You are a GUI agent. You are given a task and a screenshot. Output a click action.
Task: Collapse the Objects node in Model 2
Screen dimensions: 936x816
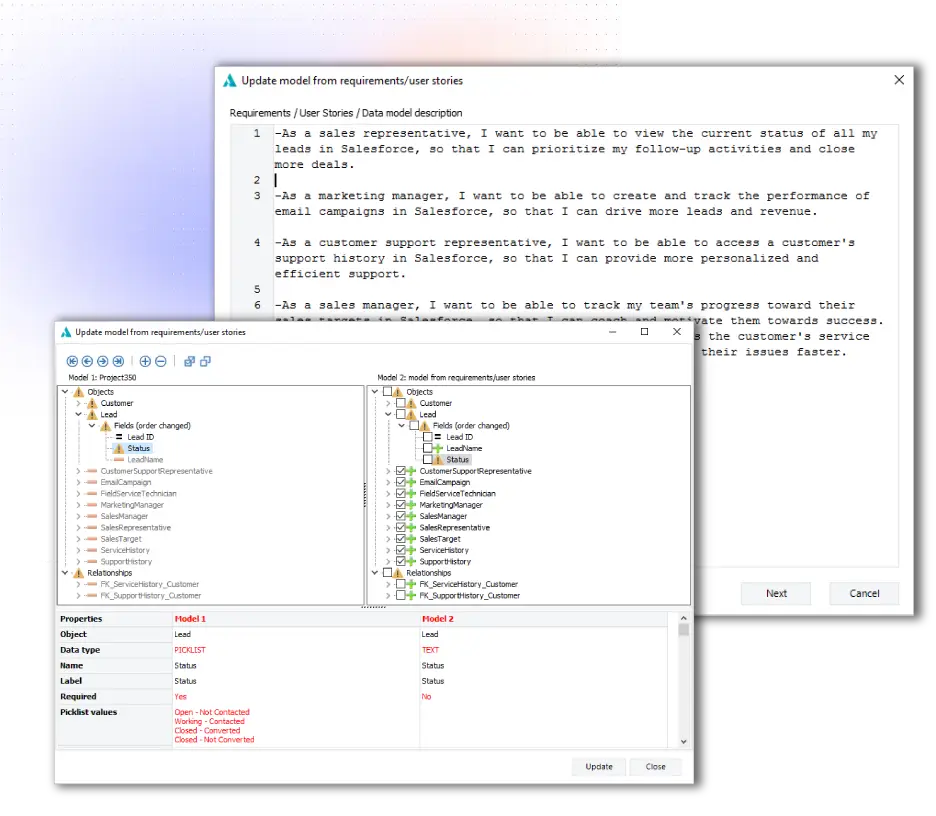pyautogui.click(x=375, y=392)
